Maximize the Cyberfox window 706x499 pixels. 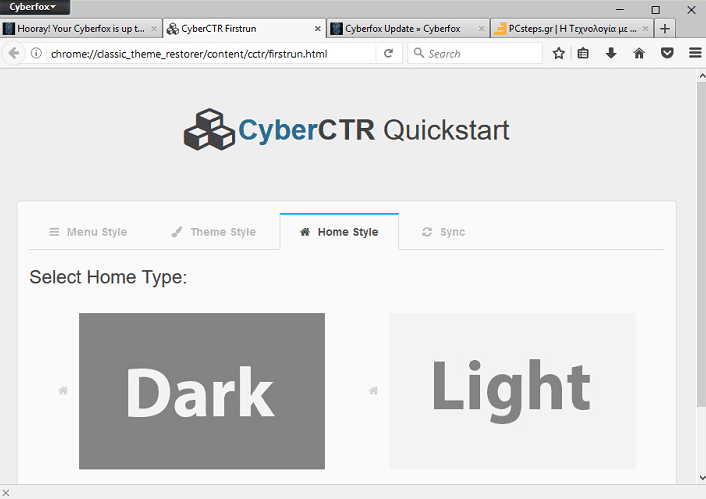(656, 9)
